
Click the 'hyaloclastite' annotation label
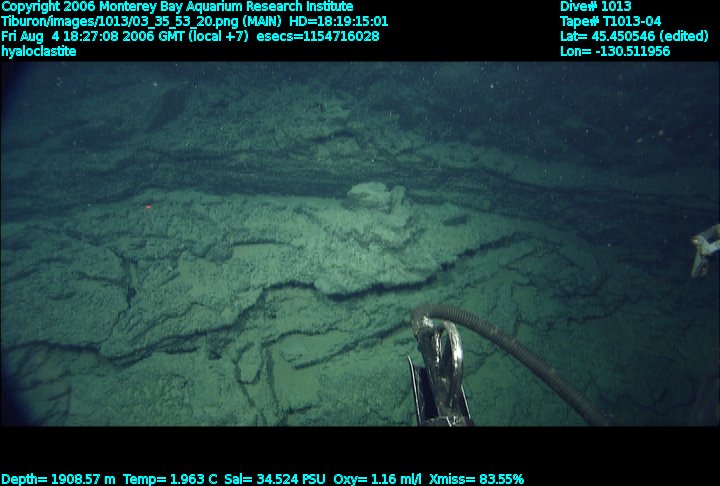[x=39, y=51]
